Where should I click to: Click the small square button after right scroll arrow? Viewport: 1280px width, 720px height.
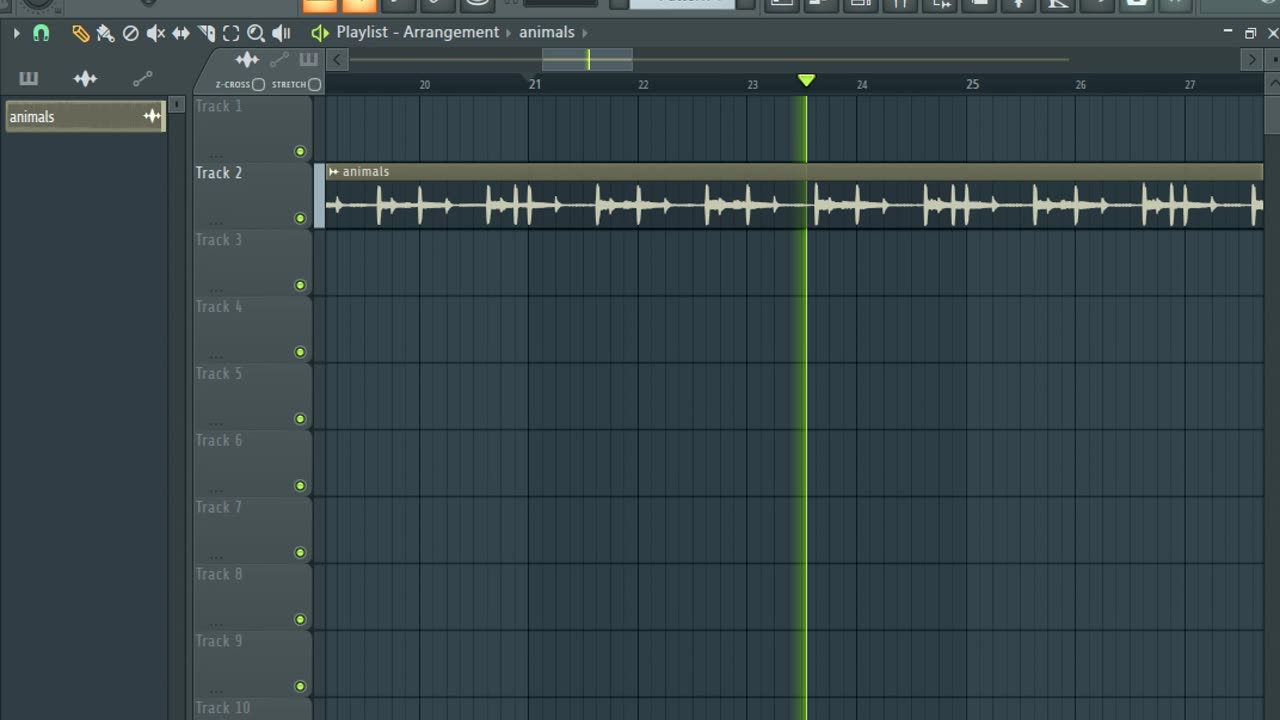pyautogui.click(x=1273, y=60)
